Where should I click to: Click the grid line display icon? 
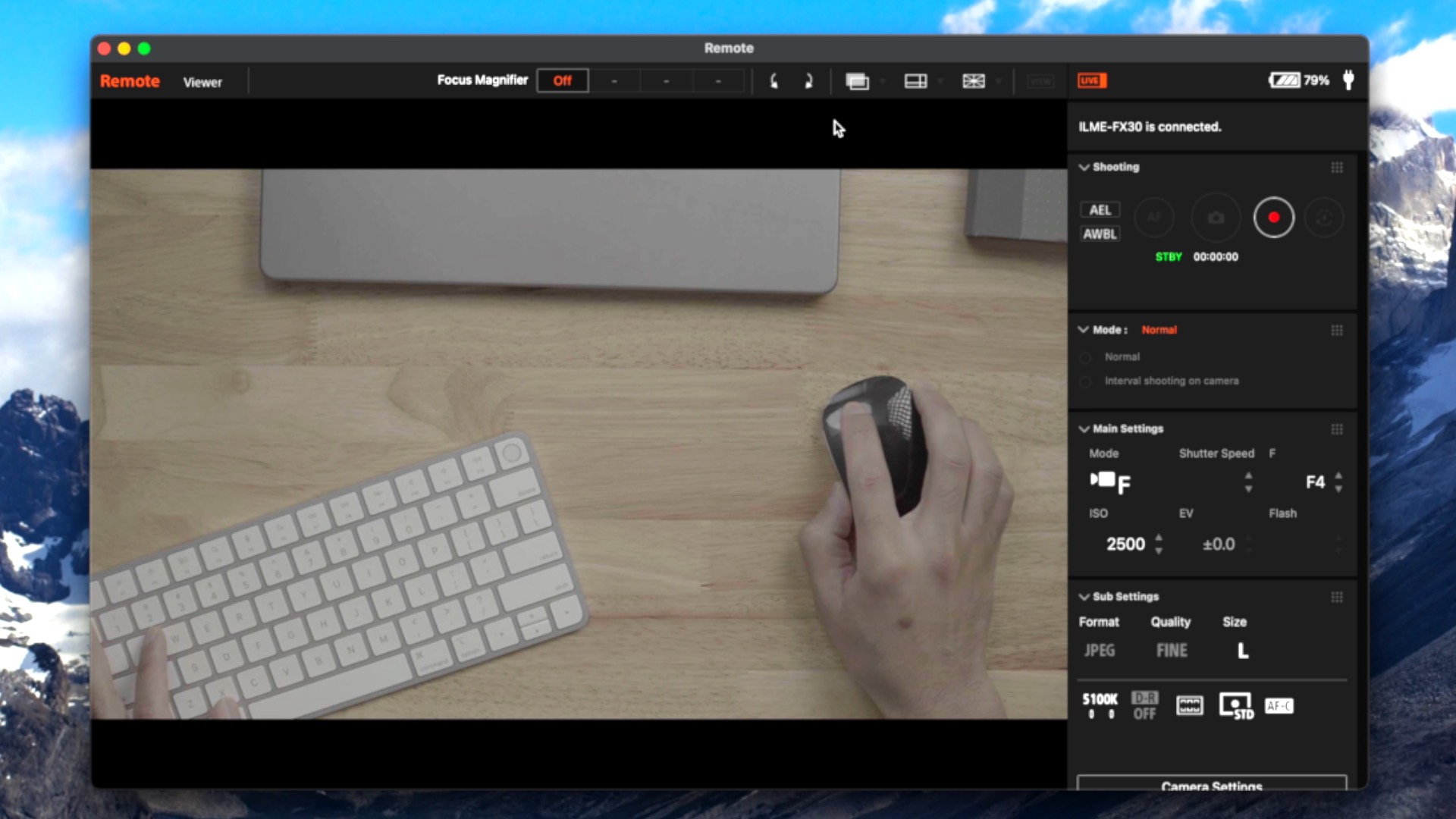click(974, 81)
